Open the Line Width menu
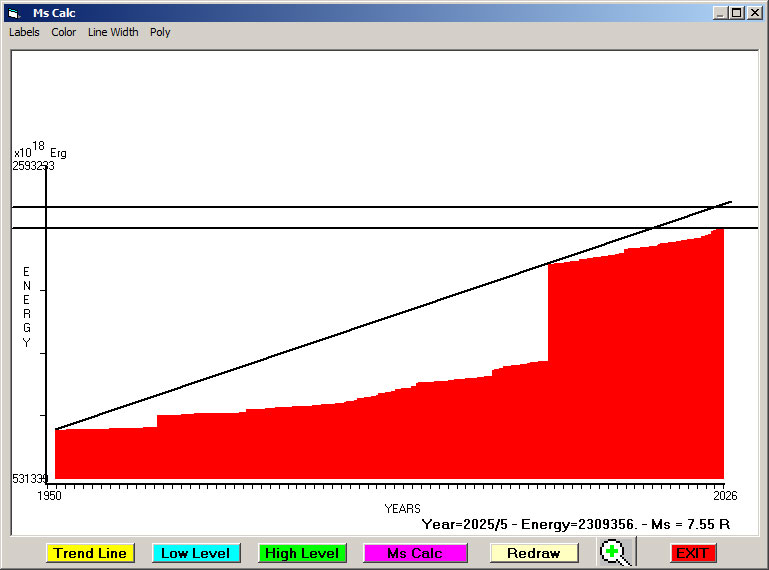The image size is (769, 570). [113, 32]
